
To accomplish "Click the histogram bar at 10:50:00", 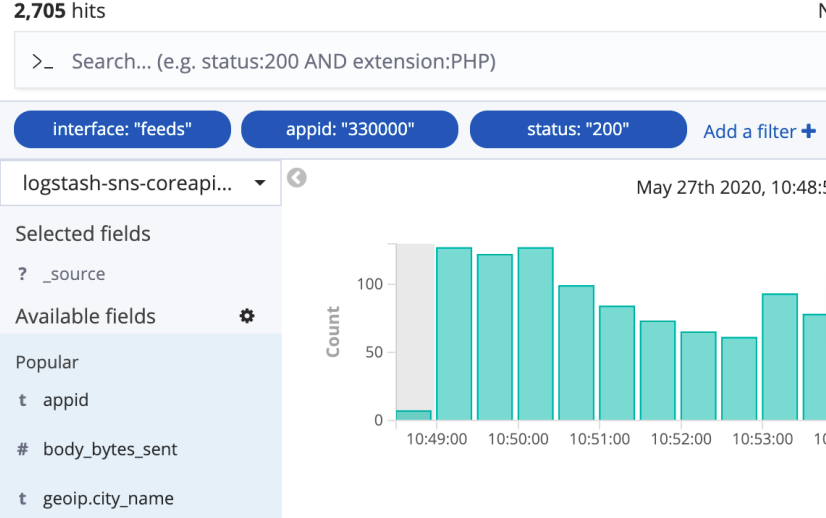I will pyautogui.click(x=535, y=334).
